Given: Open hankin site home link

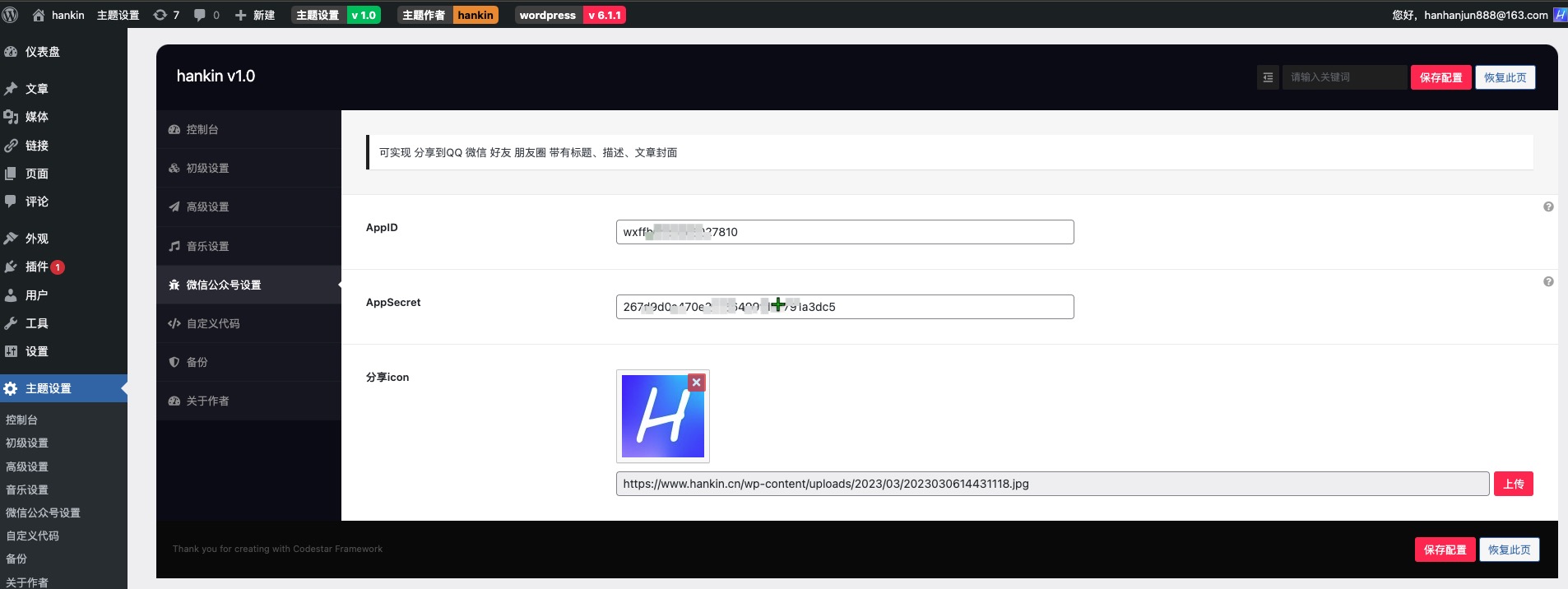Looking at the screenshot, I should pos(58,15).
